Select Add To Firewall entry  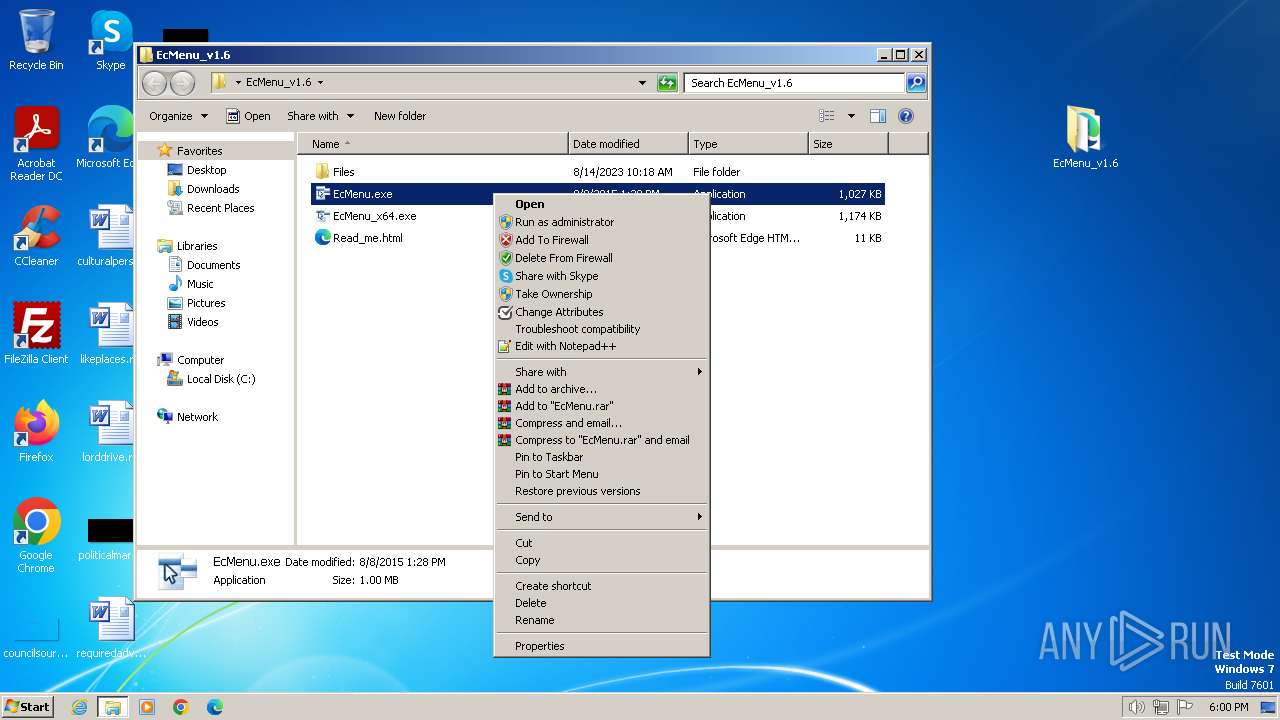[601, 240]
